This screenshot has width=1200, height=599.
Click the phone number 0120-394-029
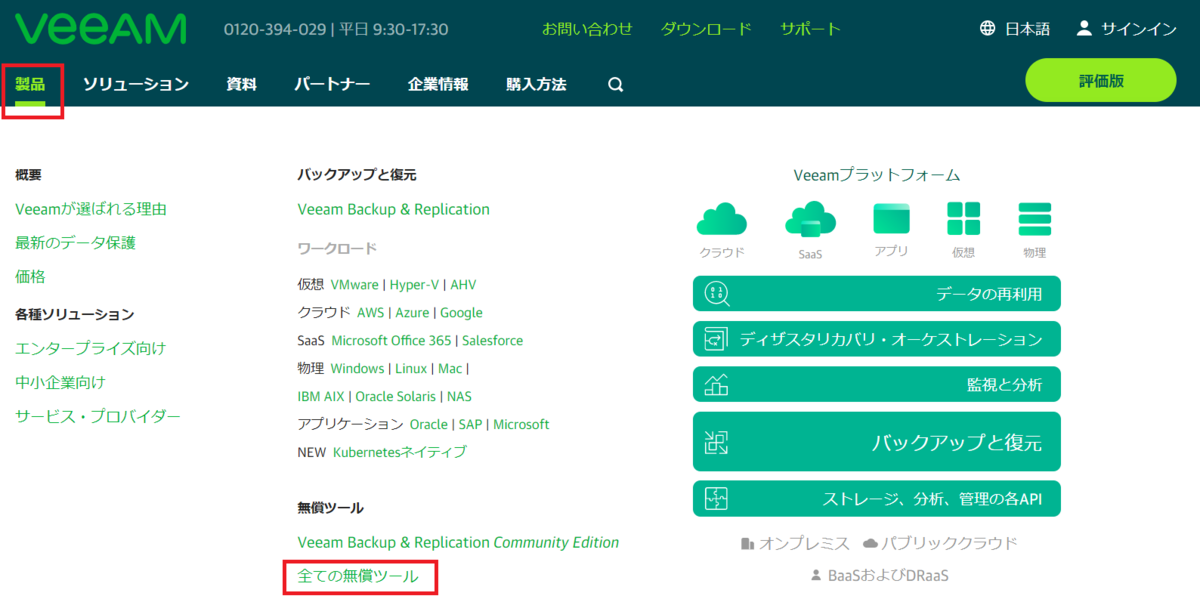click(x=277, y=29)
